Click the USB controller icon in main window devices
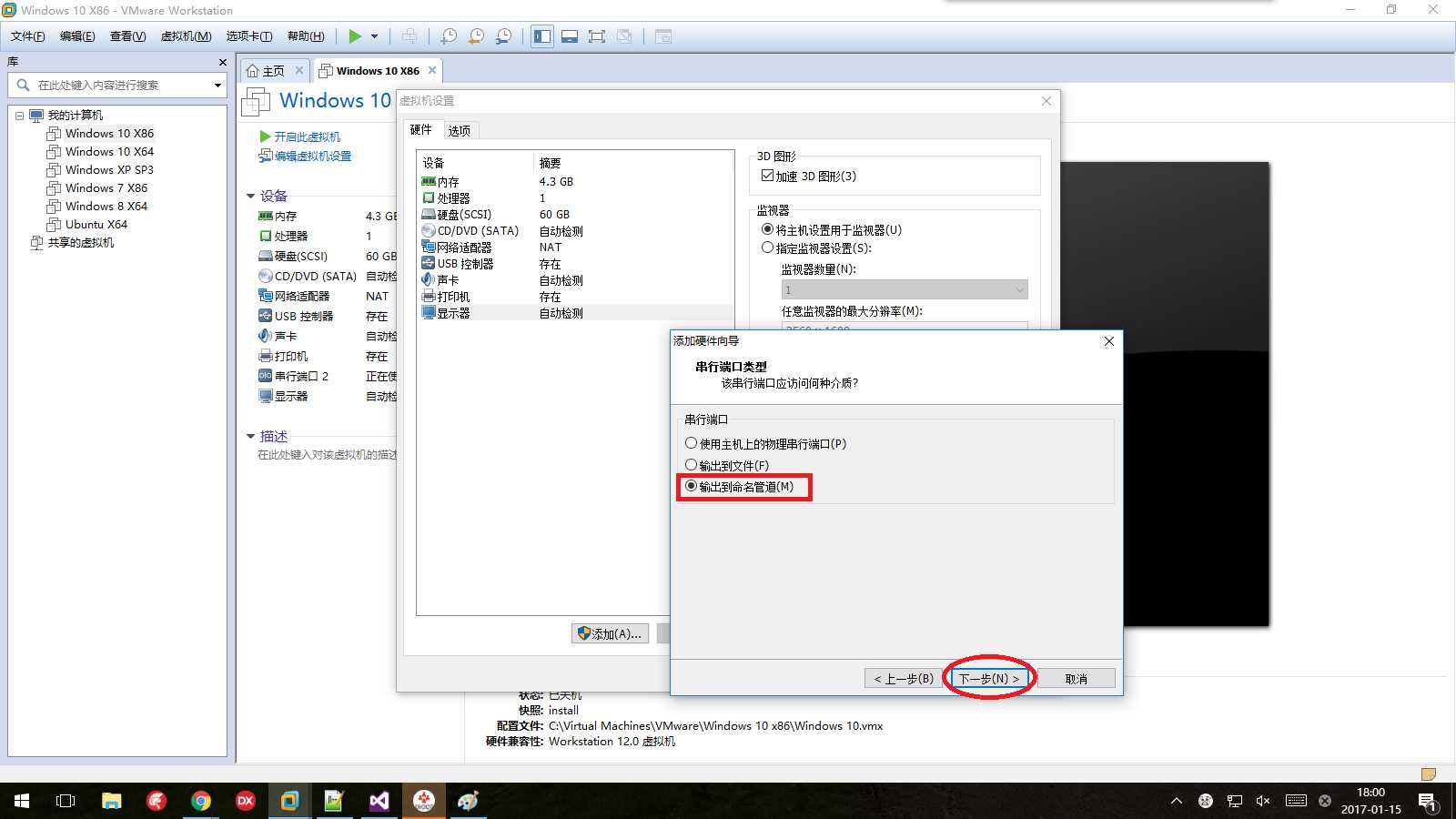The image size is (1456, 819). (266, 316)
